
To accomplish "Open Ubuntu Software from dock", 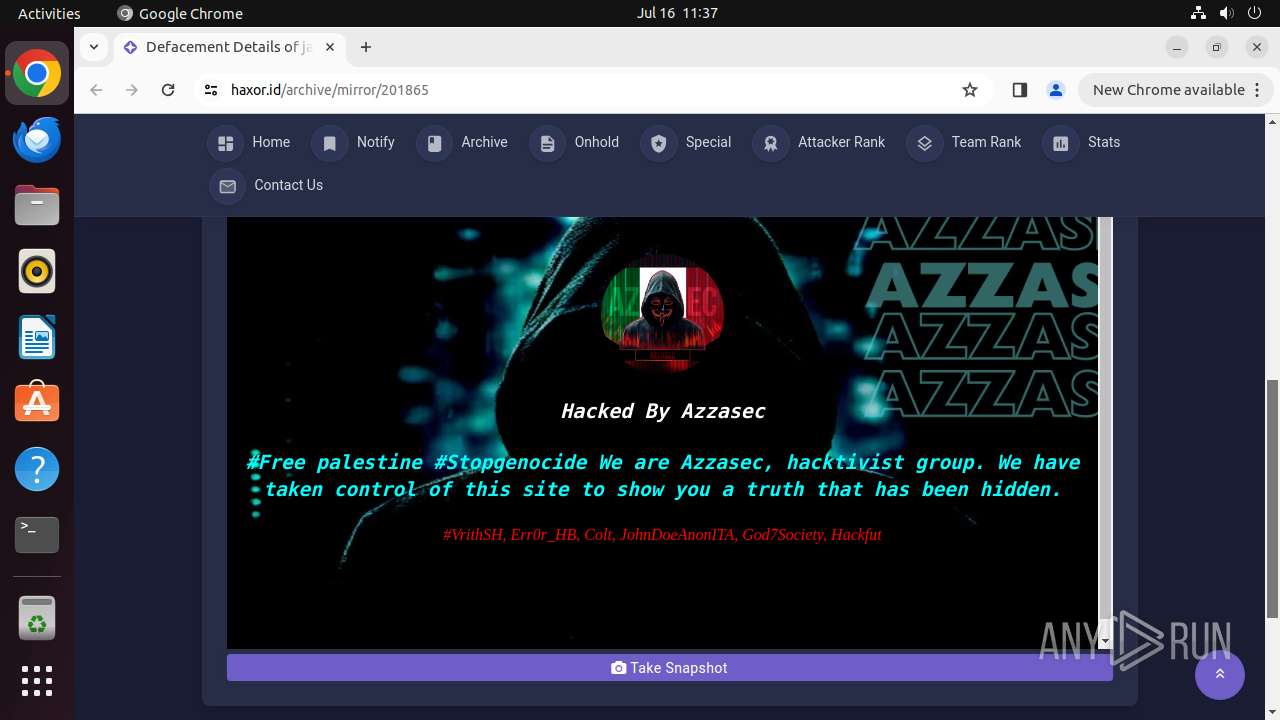I will pos(37,404).
